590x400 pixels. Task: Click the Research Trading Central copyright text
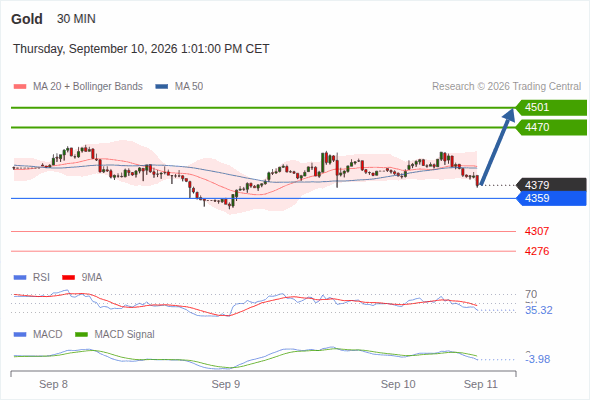point(506,87)
